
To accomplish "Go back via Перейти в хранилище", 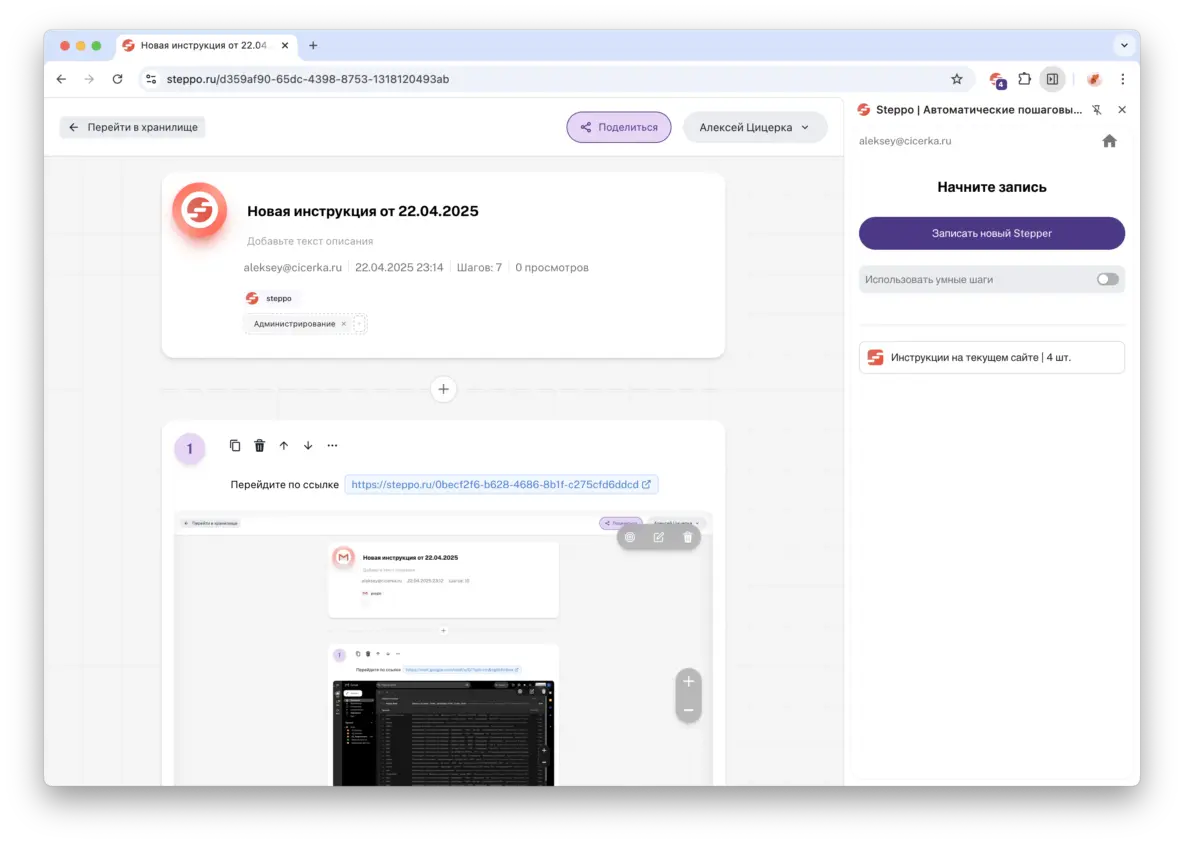I will click(x=133, y=127).
